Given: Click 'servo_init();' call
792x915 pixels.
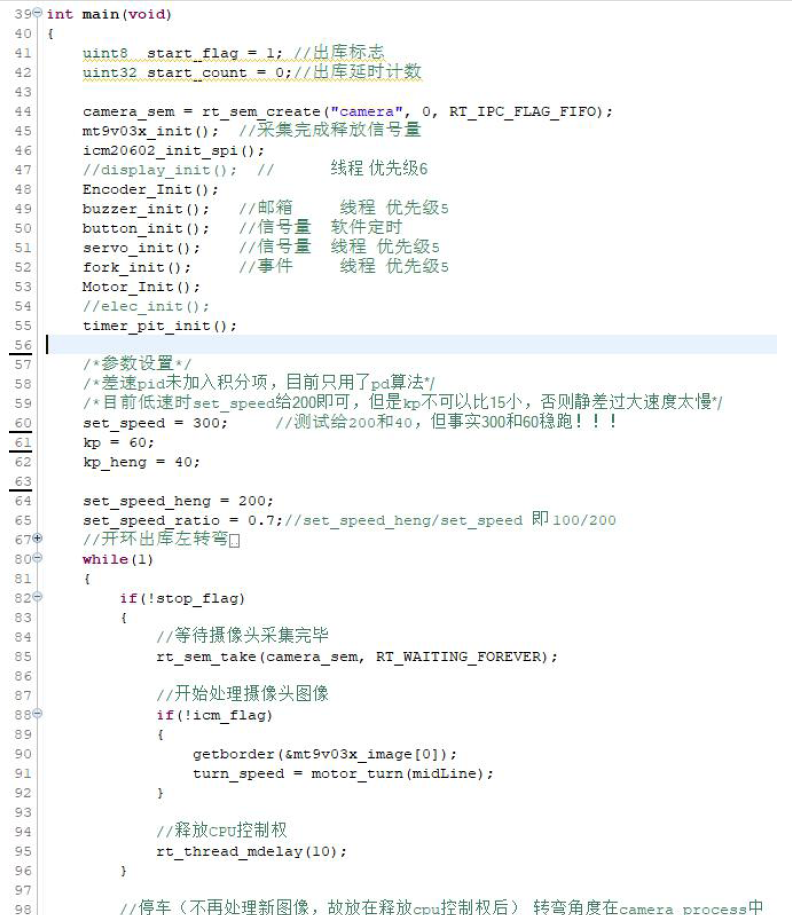Looking at the screenshot, I should (x=141, y=248).
